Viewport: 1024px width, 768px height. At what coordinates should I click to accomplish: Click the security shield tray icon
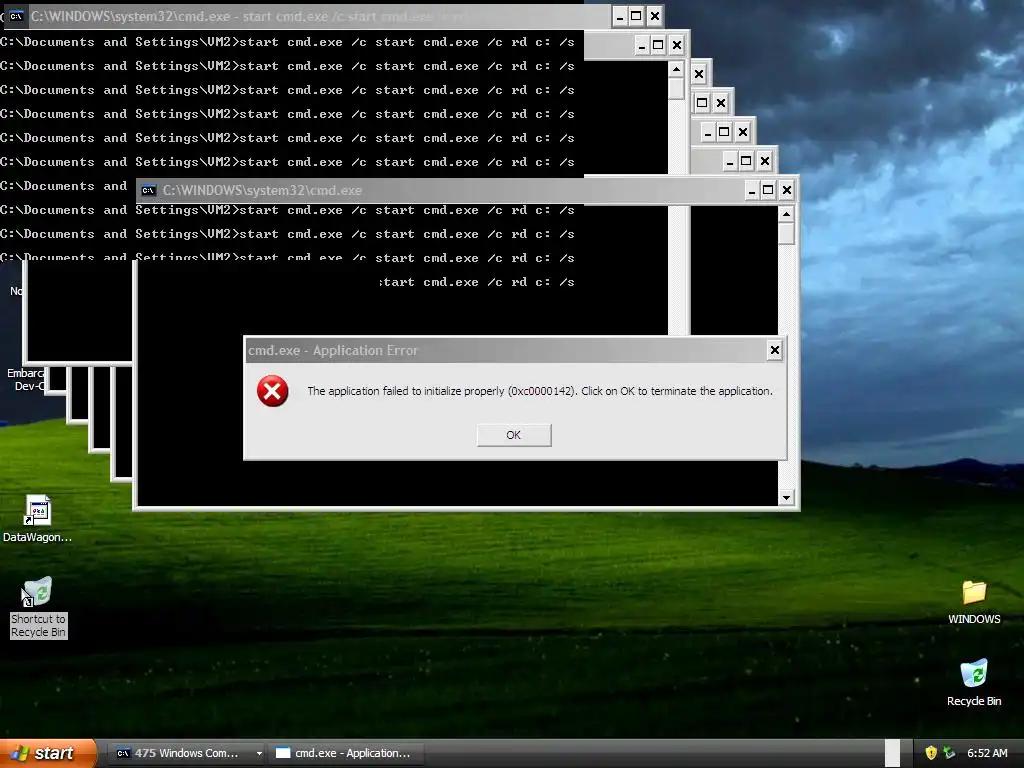pos(931,753)
